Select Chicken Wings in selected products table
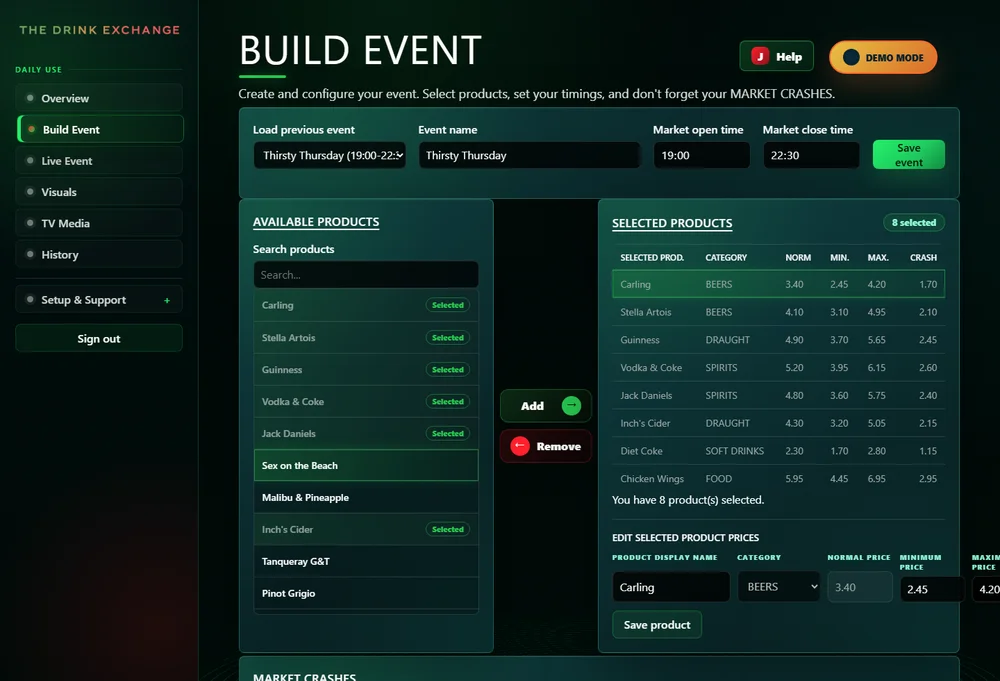Image resolution: width=1000 pixels, height=681 pixels. click(778, 478)
